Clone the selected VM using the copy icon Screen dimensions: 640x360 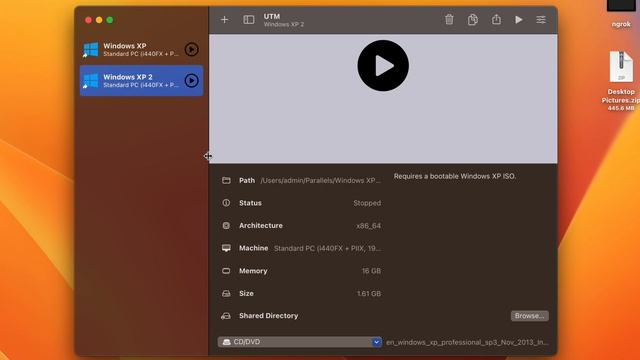(473, 19)
